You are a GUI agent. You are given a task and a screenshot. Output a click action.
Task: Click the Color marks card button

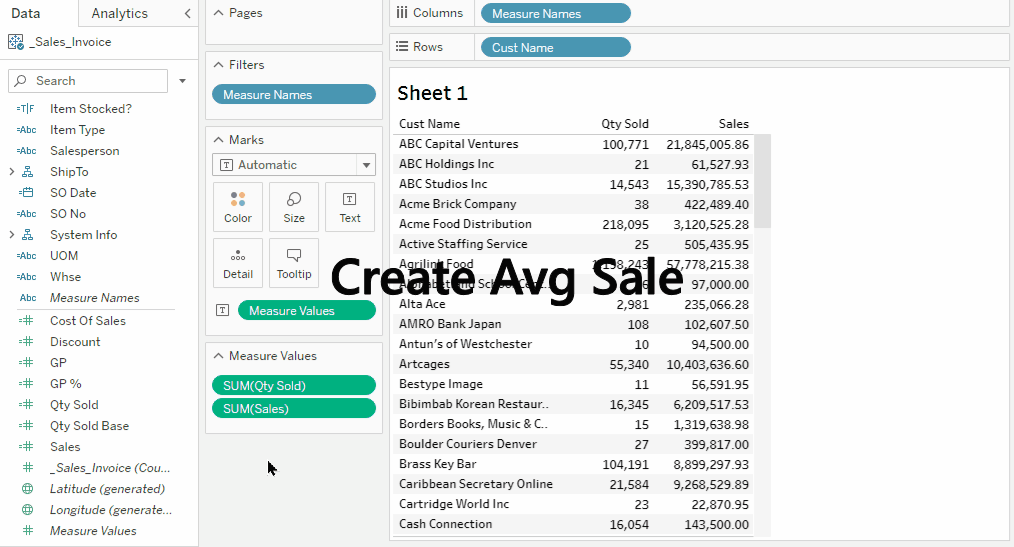tap(238, 207)
